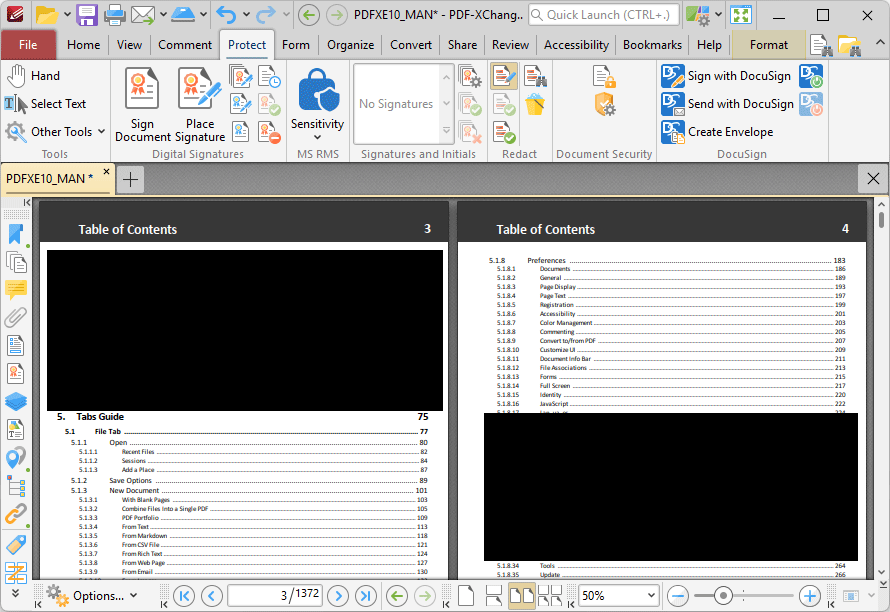Click the Apply Redactions icon
Viewport: 890px width, 612px height.
(504, 132)
